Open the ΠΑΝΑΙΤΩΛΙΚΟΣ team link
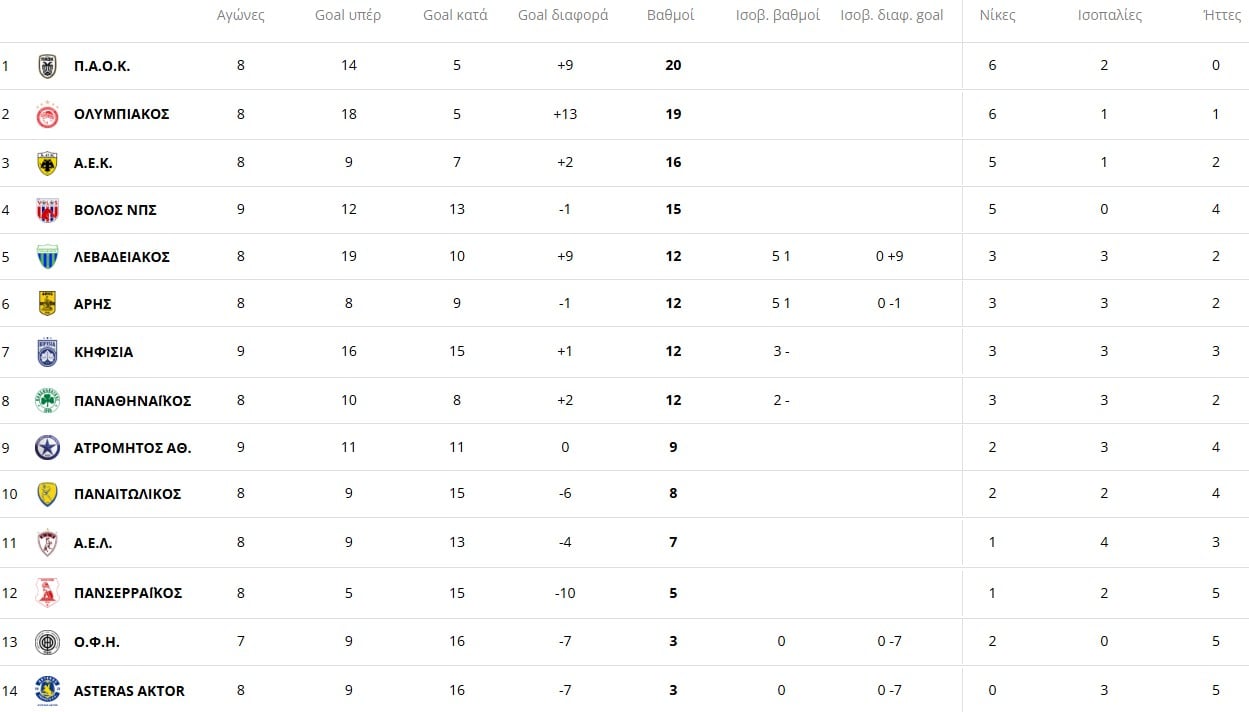1249x712 pixels. click(x=127, y=494)
